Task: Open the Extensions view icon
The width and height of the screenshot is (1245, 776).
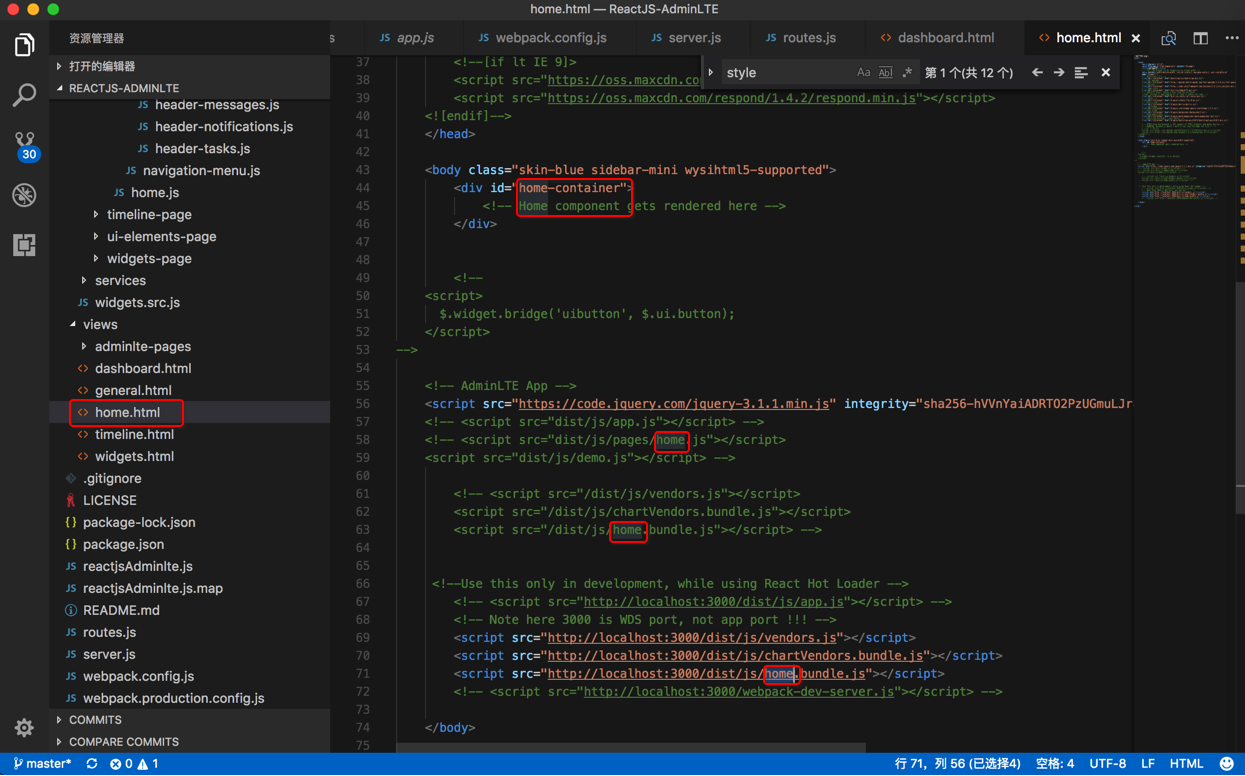Action: [x=24, y=245]
